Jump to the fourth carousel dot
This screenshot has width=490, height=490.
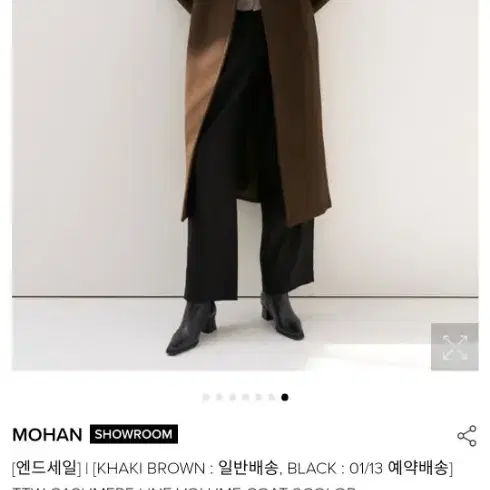click(x=245, y=397)
